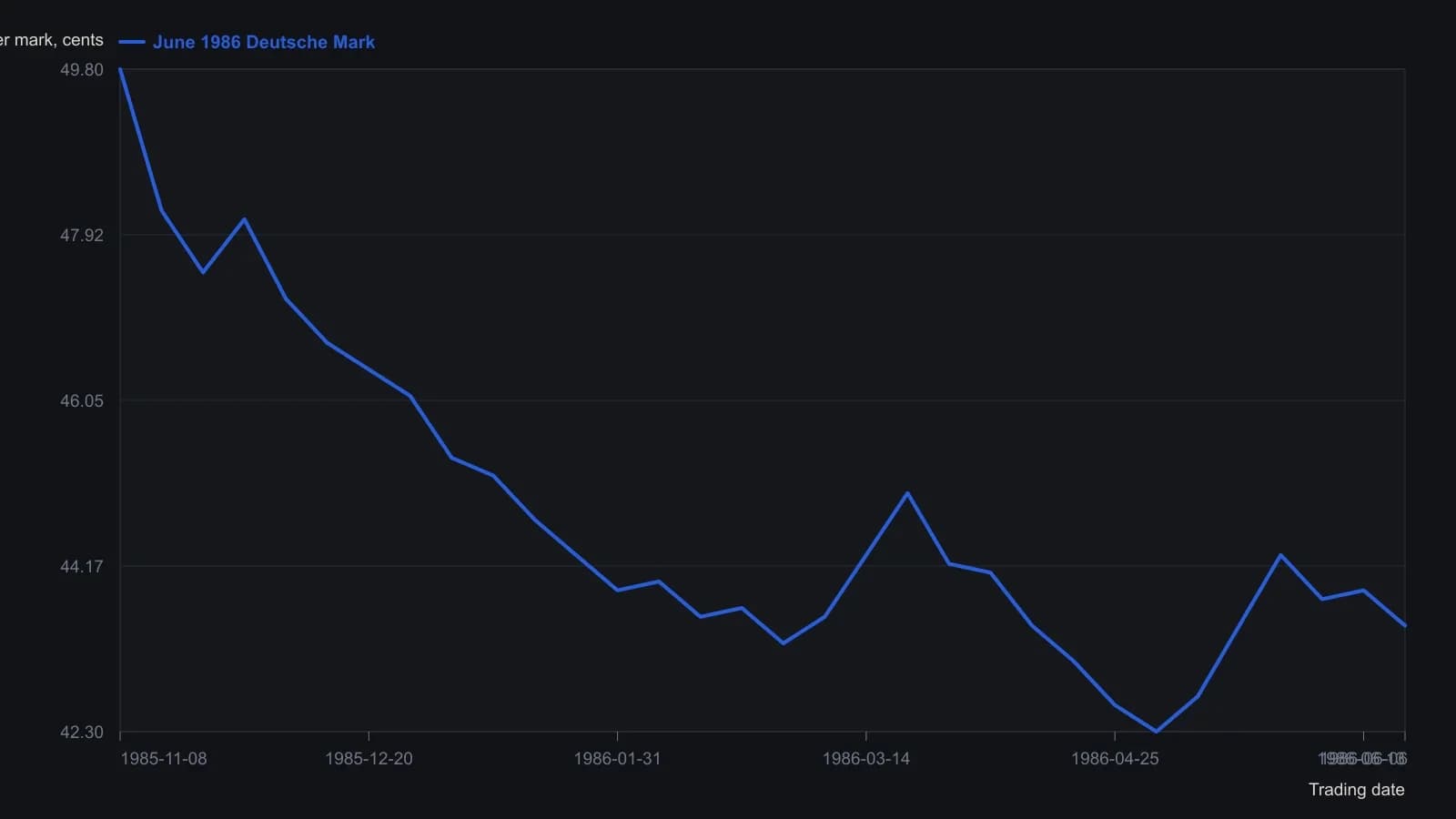The image size is (1456, 819).
Task: Select the 42.30 y-axis minimum label
Action: [x=82, y=733]
